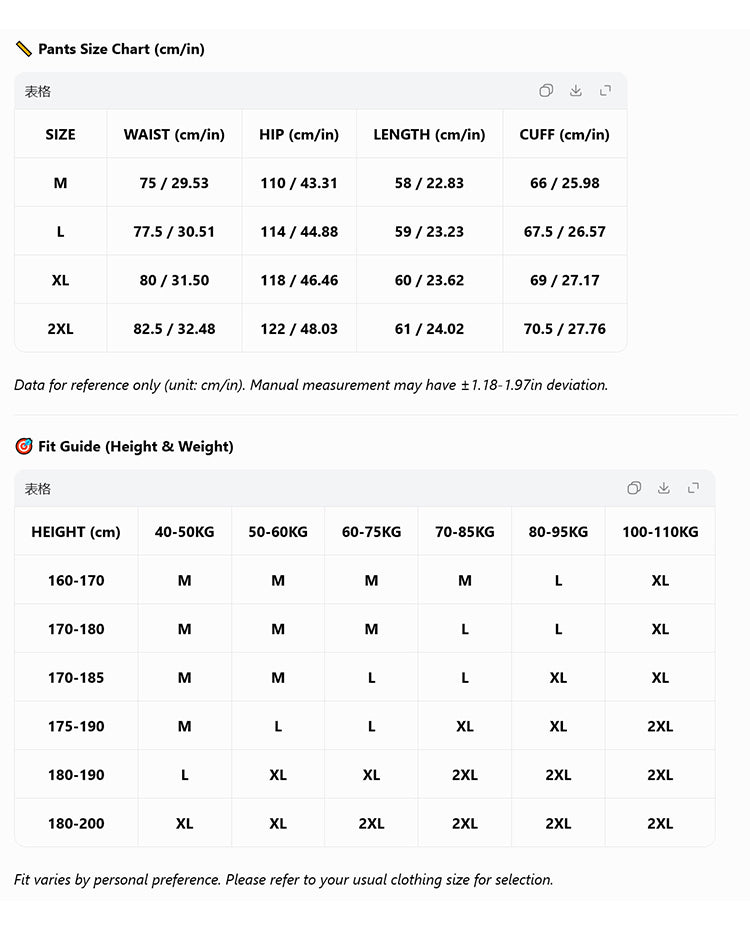Select the WAIST (cm/in) column header
750x925 pixels.
pyautogui.click(x=174, y=135)
